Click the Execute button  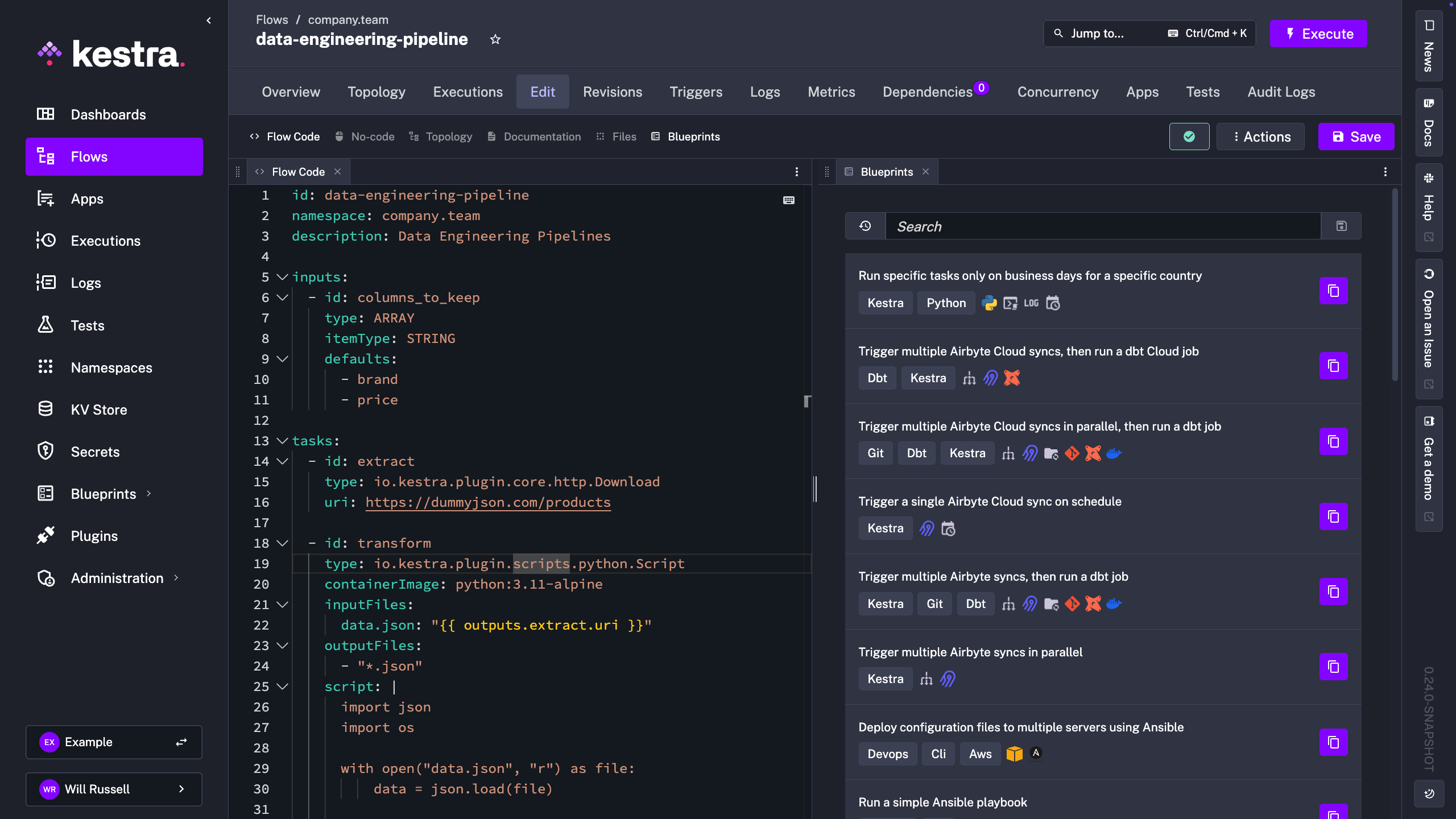(x=1318, y=34)
